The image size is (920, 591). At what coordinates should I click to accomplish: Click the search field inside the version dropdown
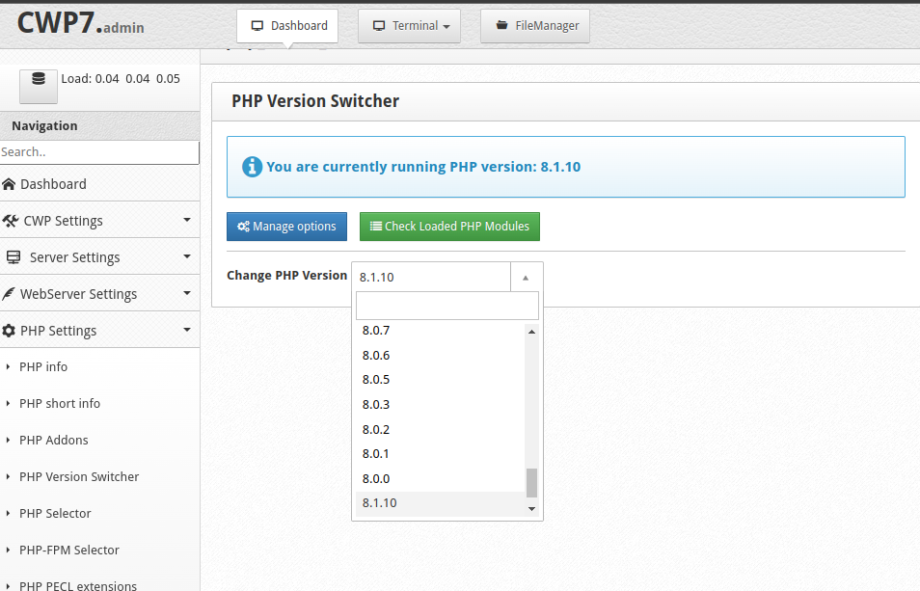(x=445, y=304)
